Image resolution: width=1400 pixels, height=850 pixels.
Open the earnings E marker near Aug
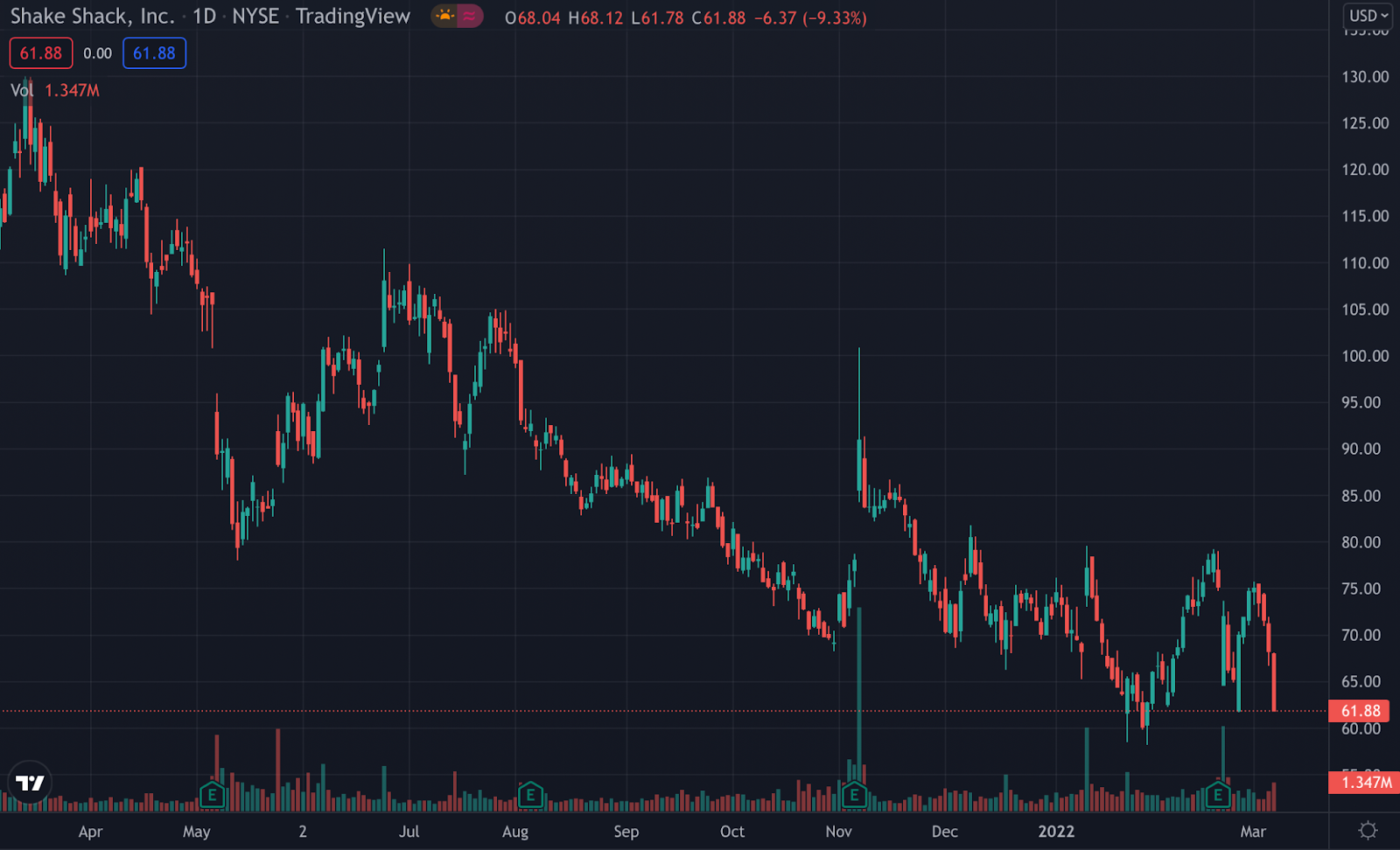point(530,796)
